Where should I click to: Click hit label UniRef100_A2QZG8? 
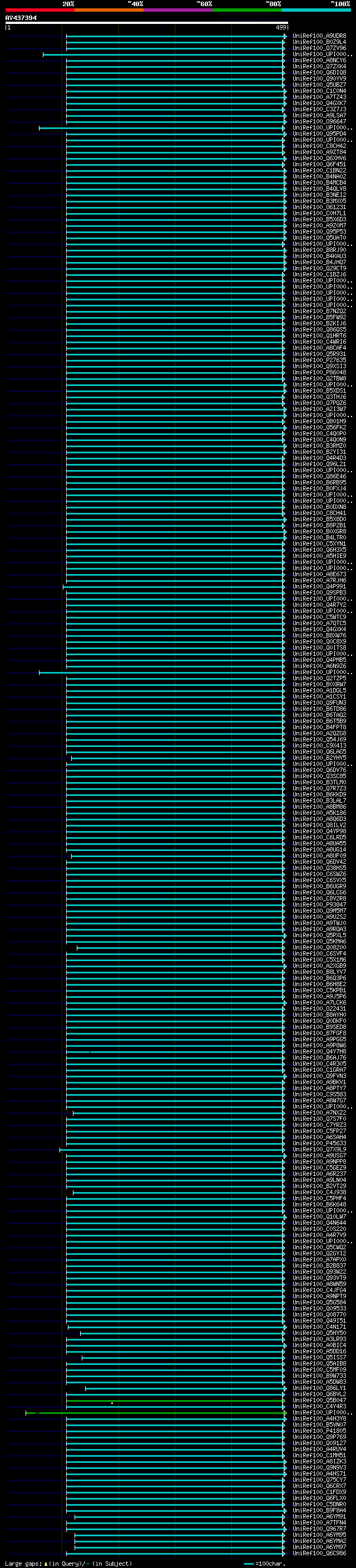(x=319, y=734)
